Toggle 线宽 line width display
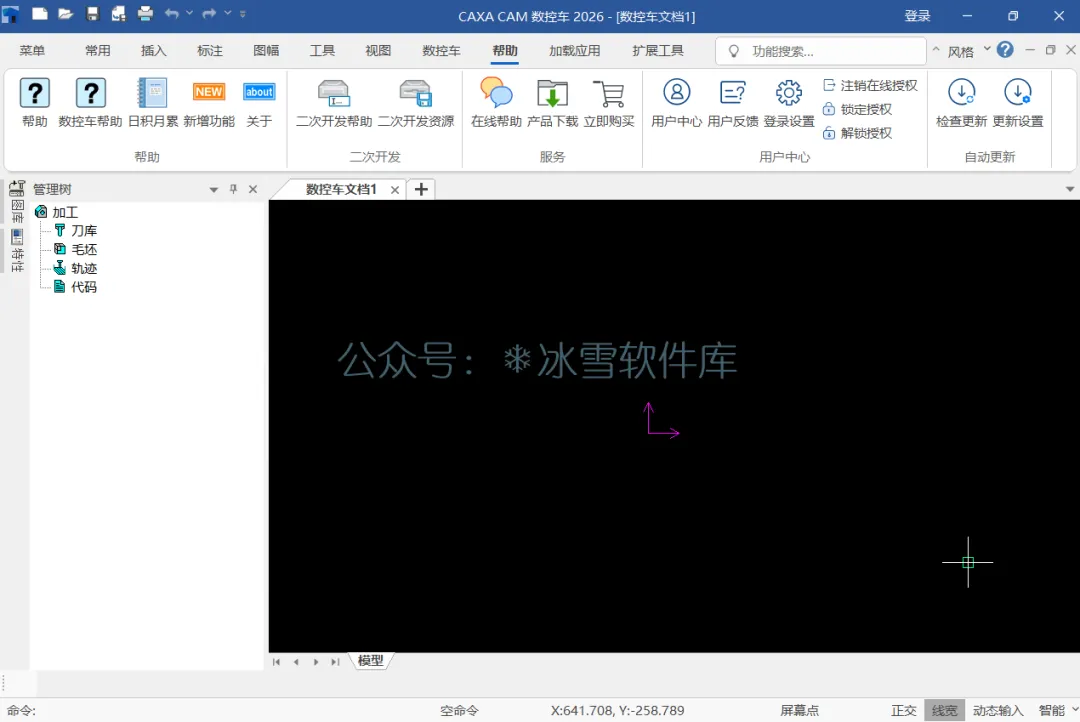1080x722 pixels. [x=944, y=710]
